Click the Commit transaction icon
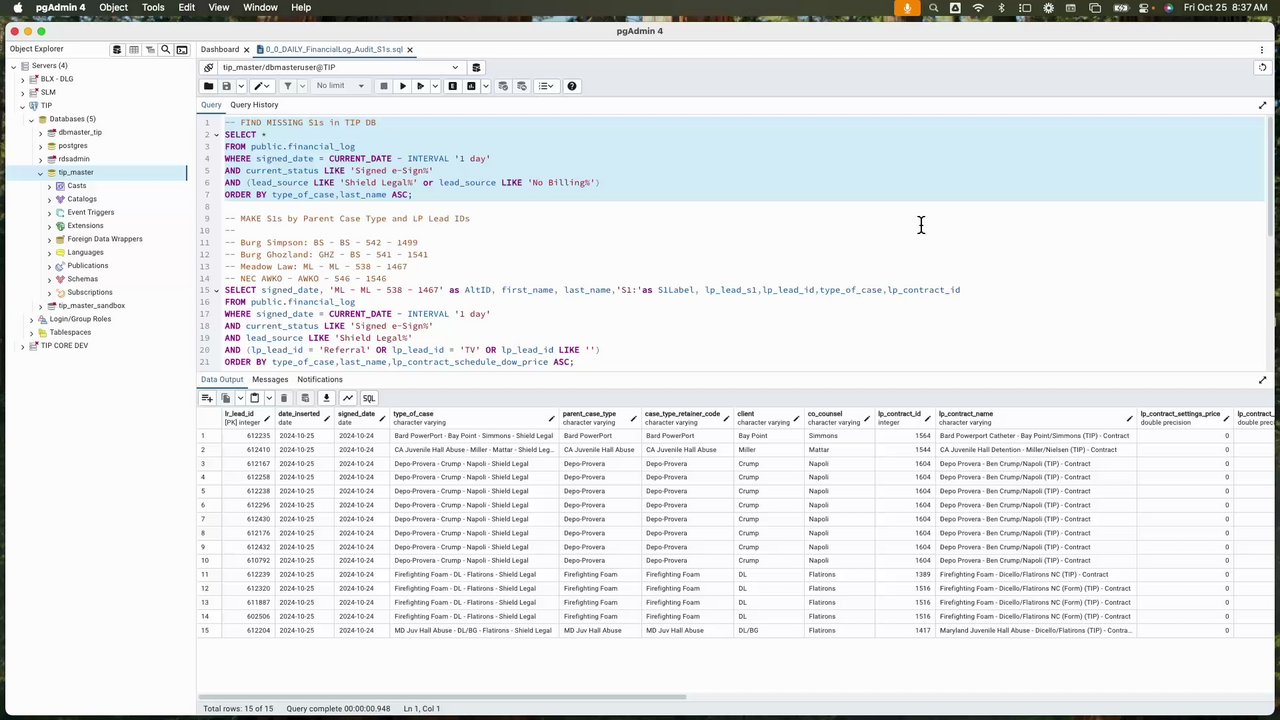This screenshot has width=1280, height=720. 503,86
